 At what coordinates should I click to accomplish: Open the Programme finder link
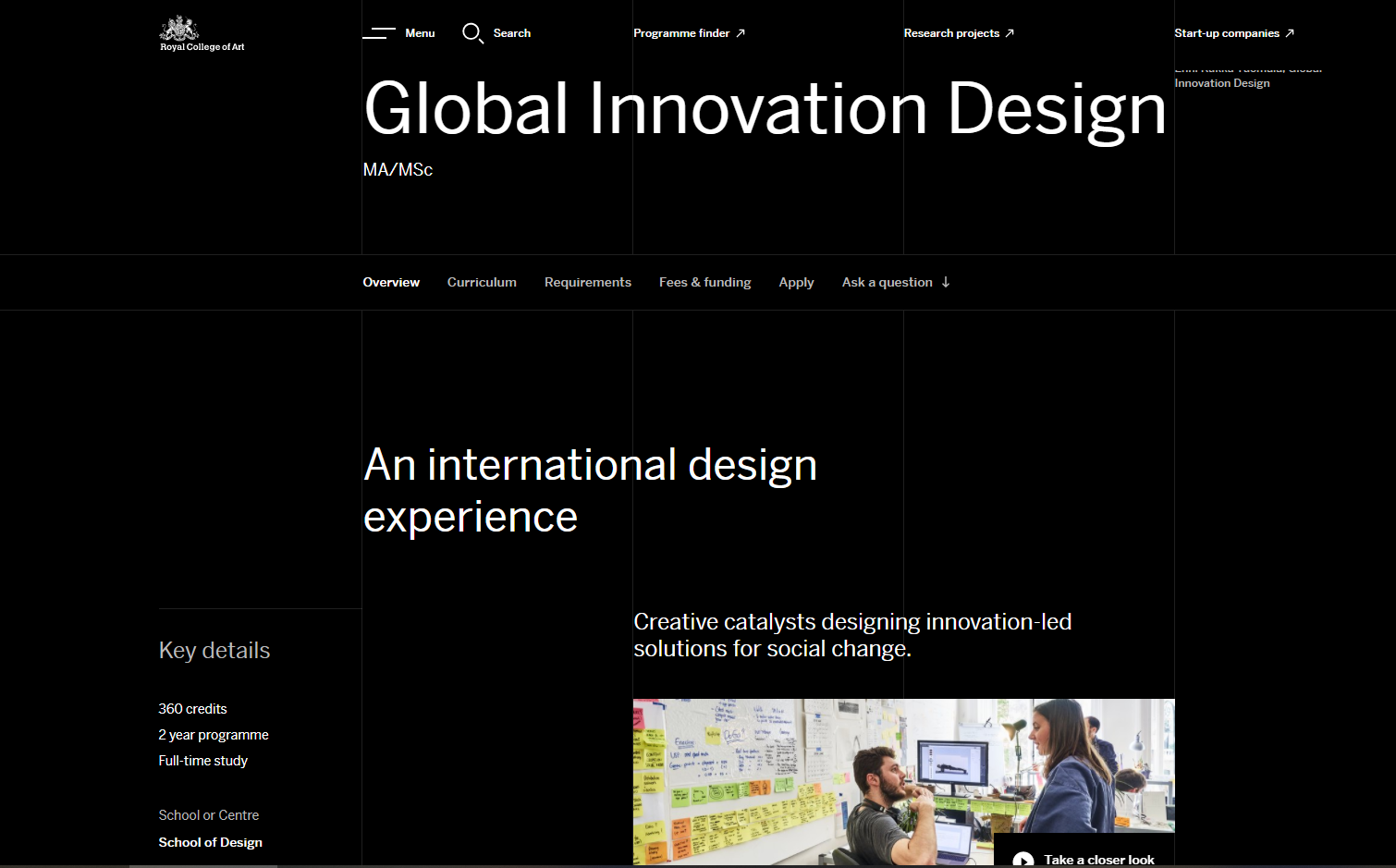[681, 33]
